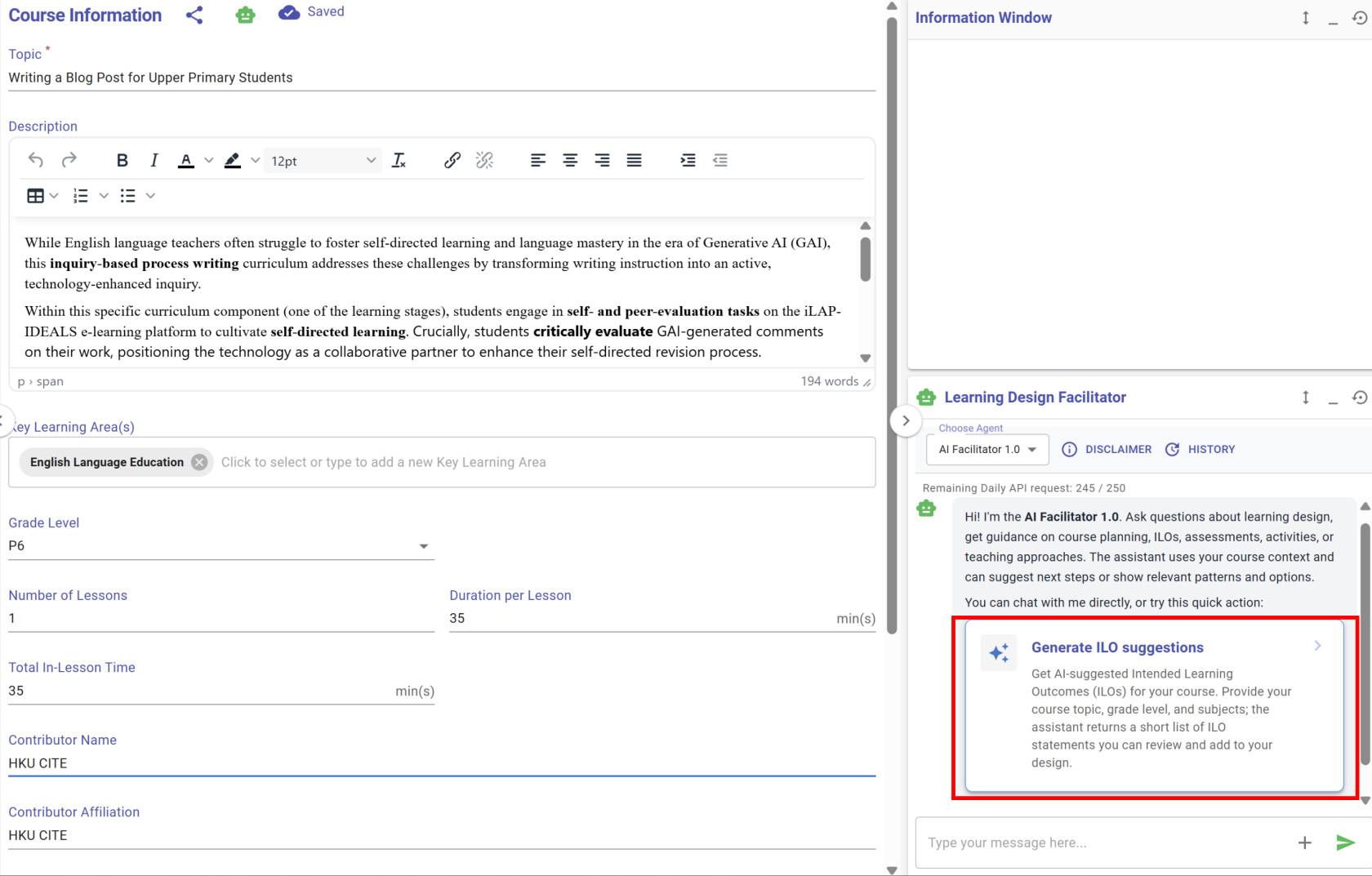This screenshot has height=876, width=1372.
Task: Insert a link into the description
Action: pyautogui.click(x=452, y=160)
